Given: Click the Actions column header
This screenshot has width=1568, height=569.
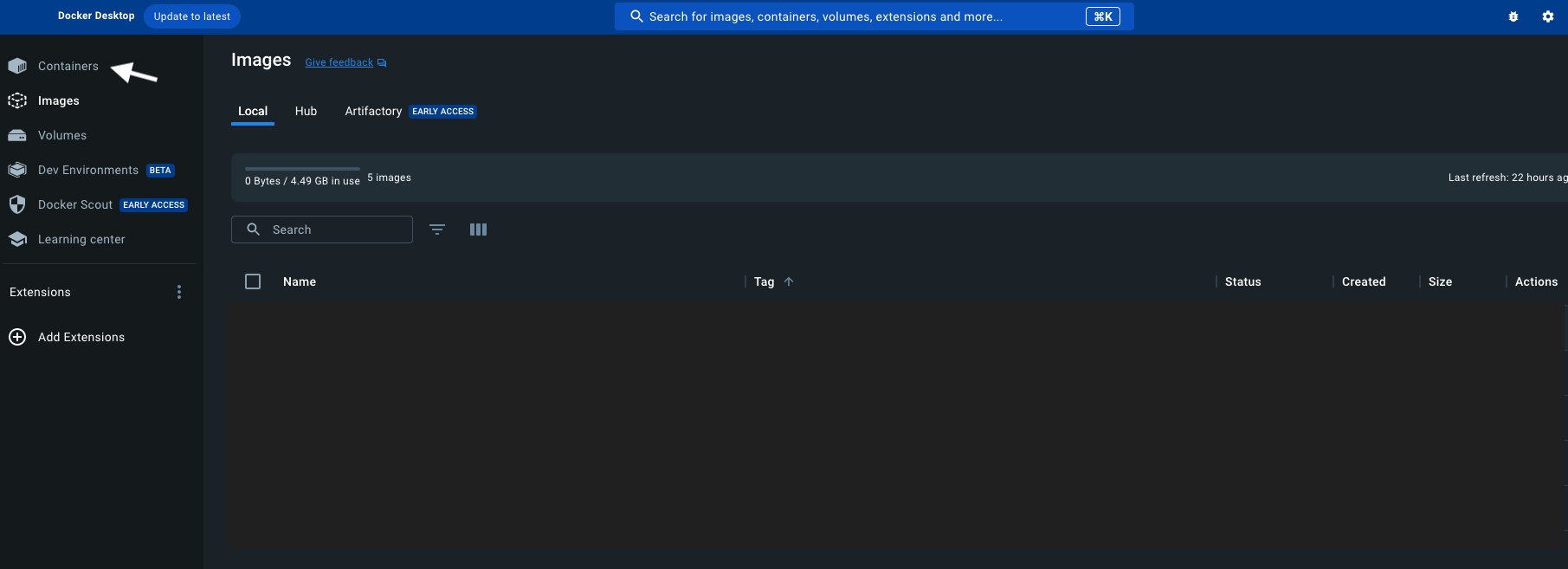Looking at the screenshot, I should 1536,282.
